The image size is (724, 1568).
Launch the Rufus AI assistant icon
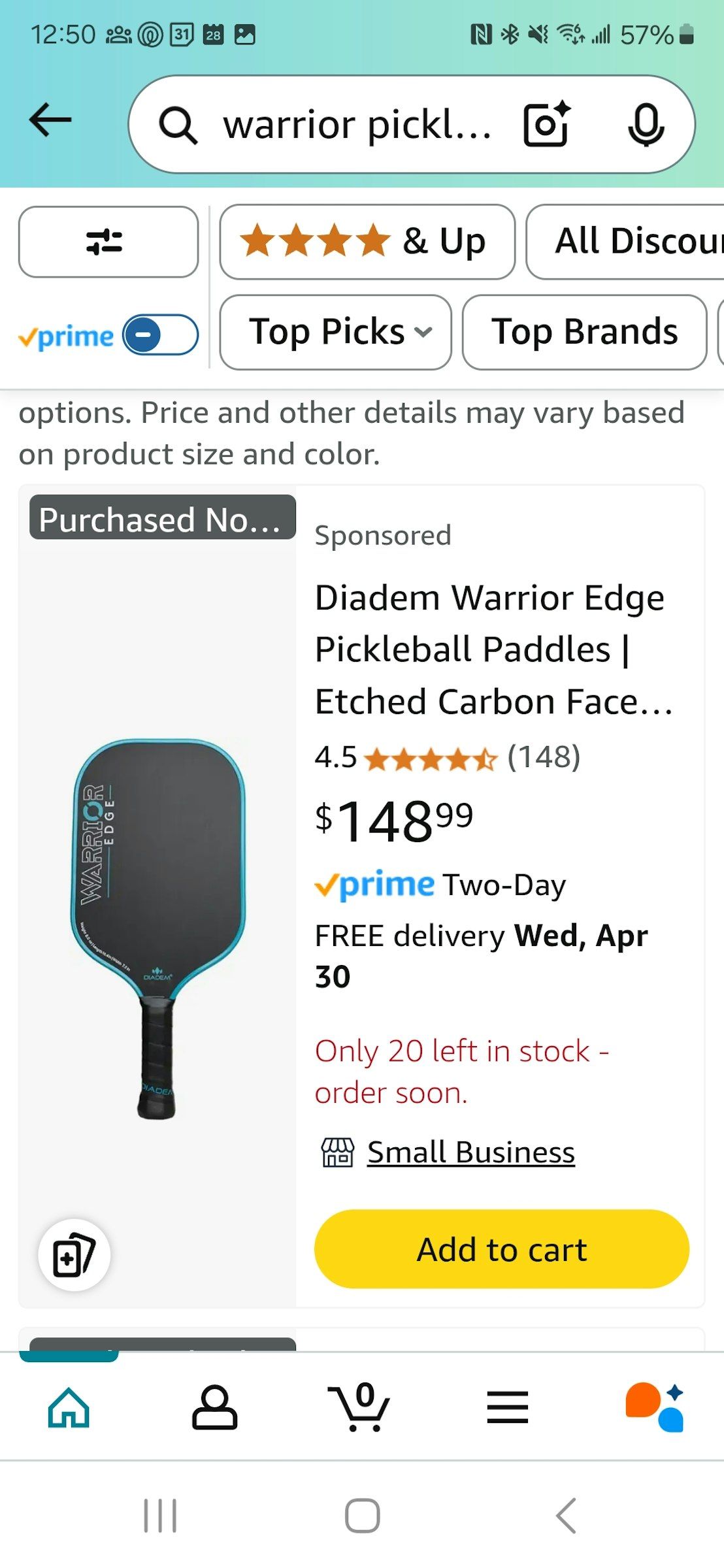[x=654, y=1407]
